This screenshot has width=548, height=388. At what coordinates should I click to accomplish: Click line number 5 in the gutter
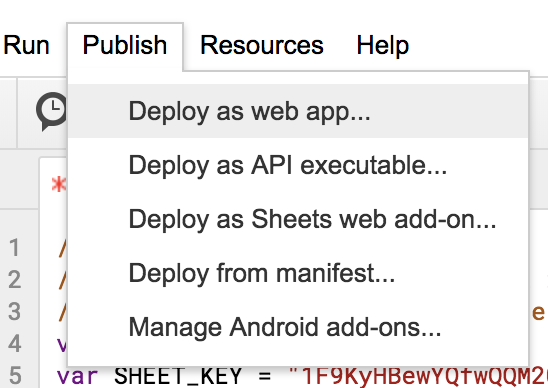coord(15,376)
